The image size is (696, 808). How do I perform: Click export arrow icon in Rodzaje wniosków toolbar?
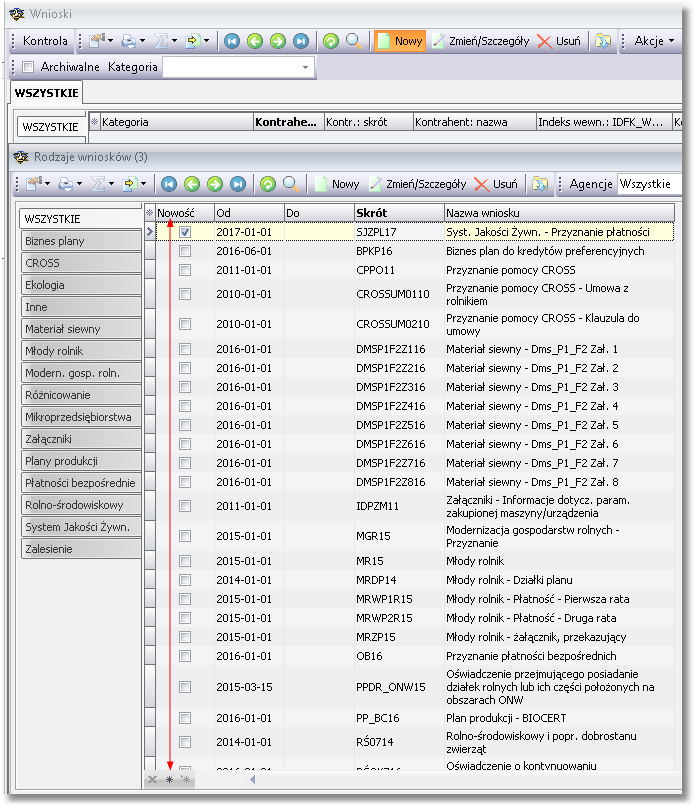[x=130, y=184]
